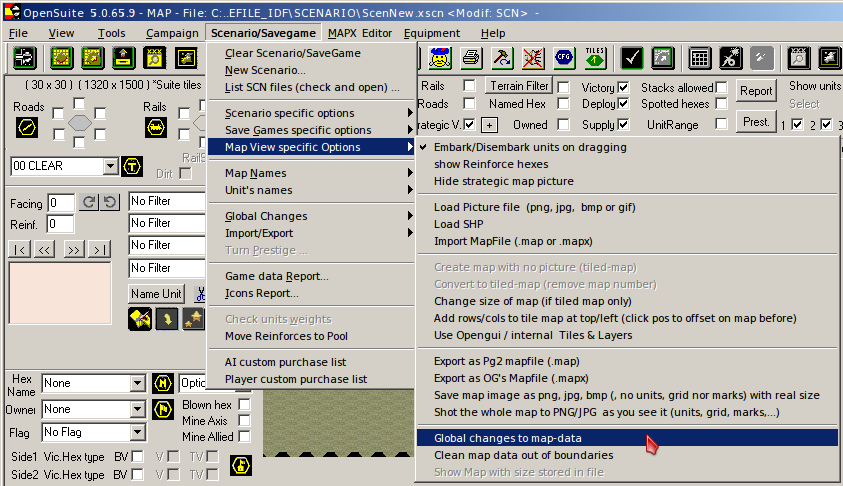Click the yellow-faced soldier toolbar icon
The width and height of the screenshot is (843, 486).
(440, 58)
